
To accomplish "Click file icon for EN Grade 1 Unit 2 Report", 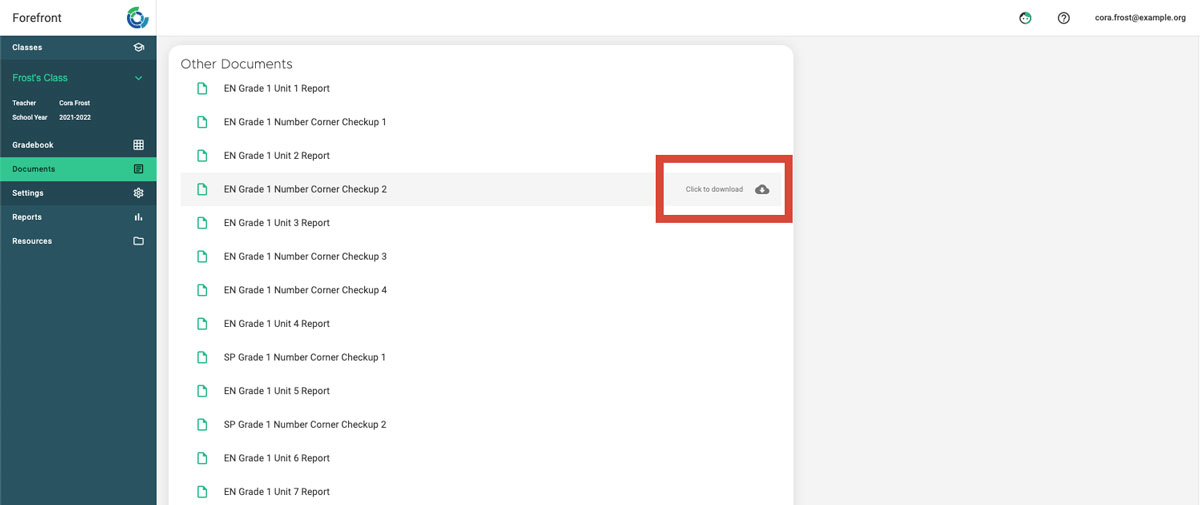I will click(203, 155).
